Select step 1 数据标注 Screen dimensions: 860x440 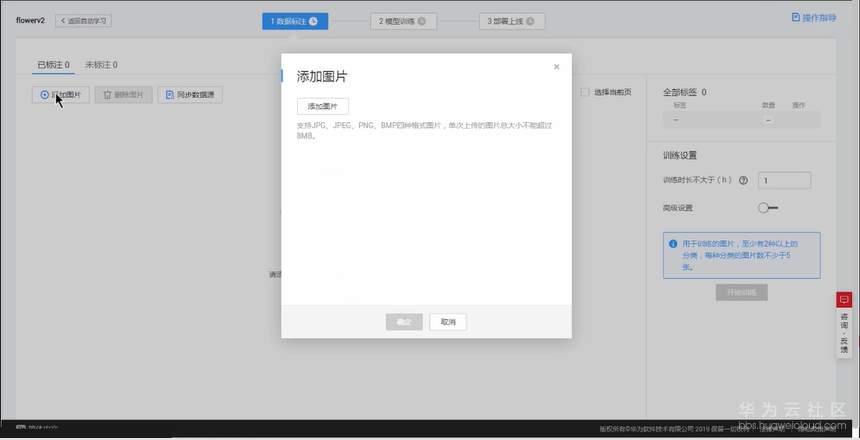click(x=295, y=21)
